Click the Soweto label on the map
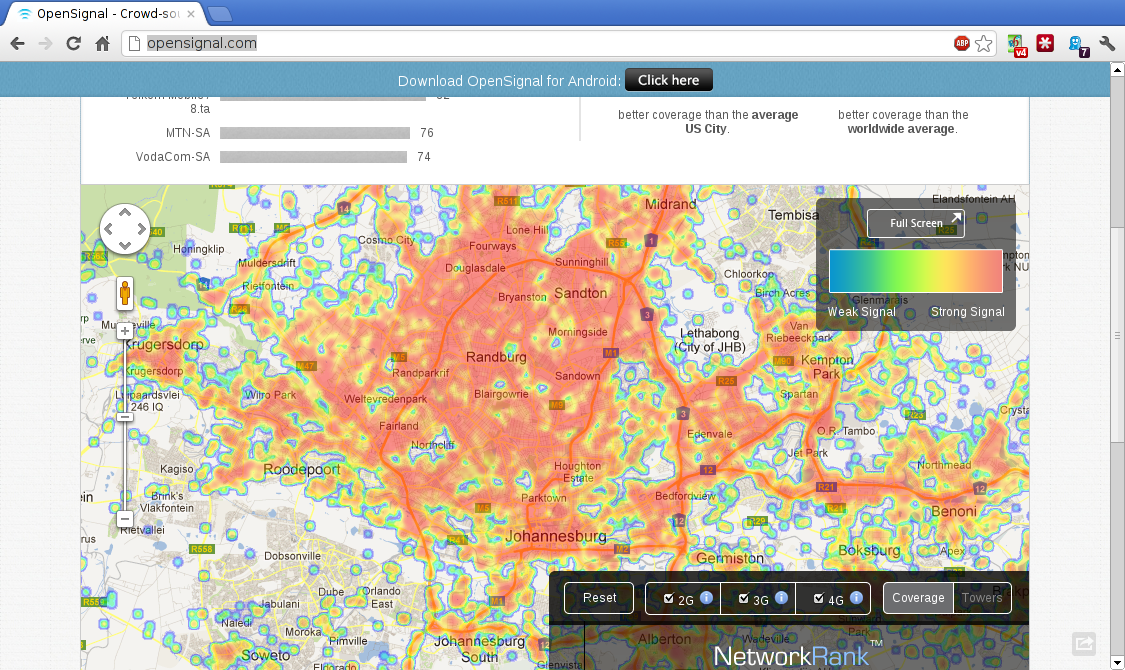This screenshot has width=1125, height=670. [266, 655]
